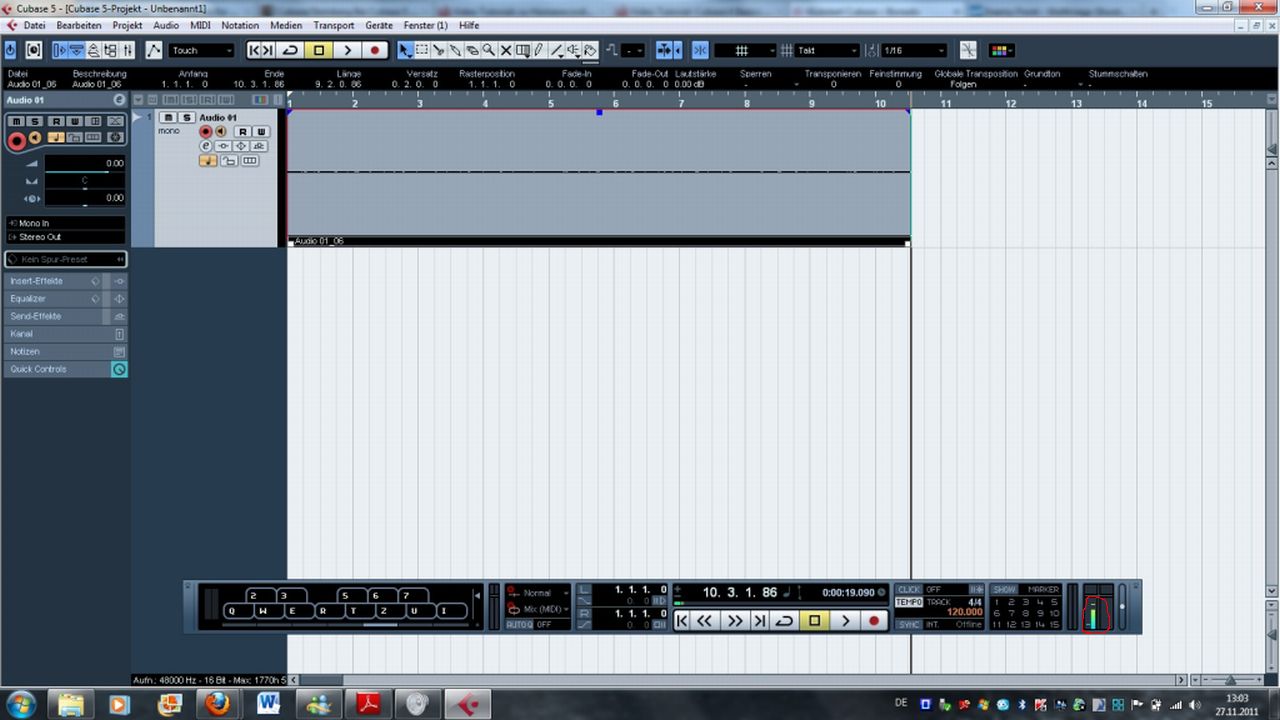Viewport: 1280px width, 720px height.
Task: Toggle CLICK metronome on transport panel
Action: click(x=908, y=590)
